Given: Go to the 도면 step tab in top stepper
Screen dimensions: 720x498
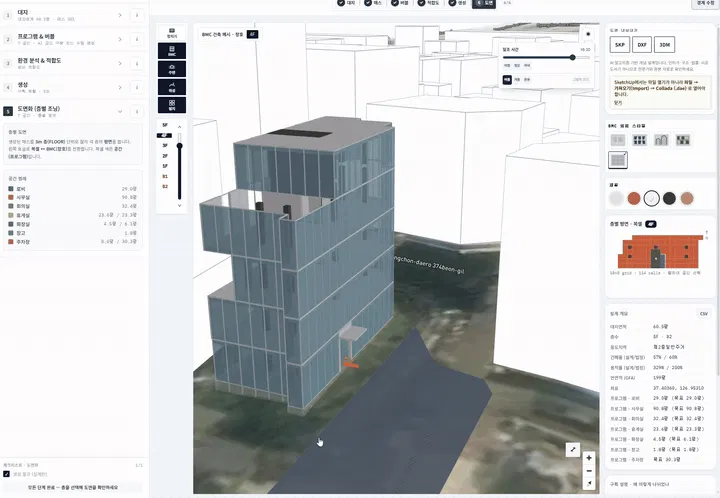Looking at the screenshot, I should (484, 3).
